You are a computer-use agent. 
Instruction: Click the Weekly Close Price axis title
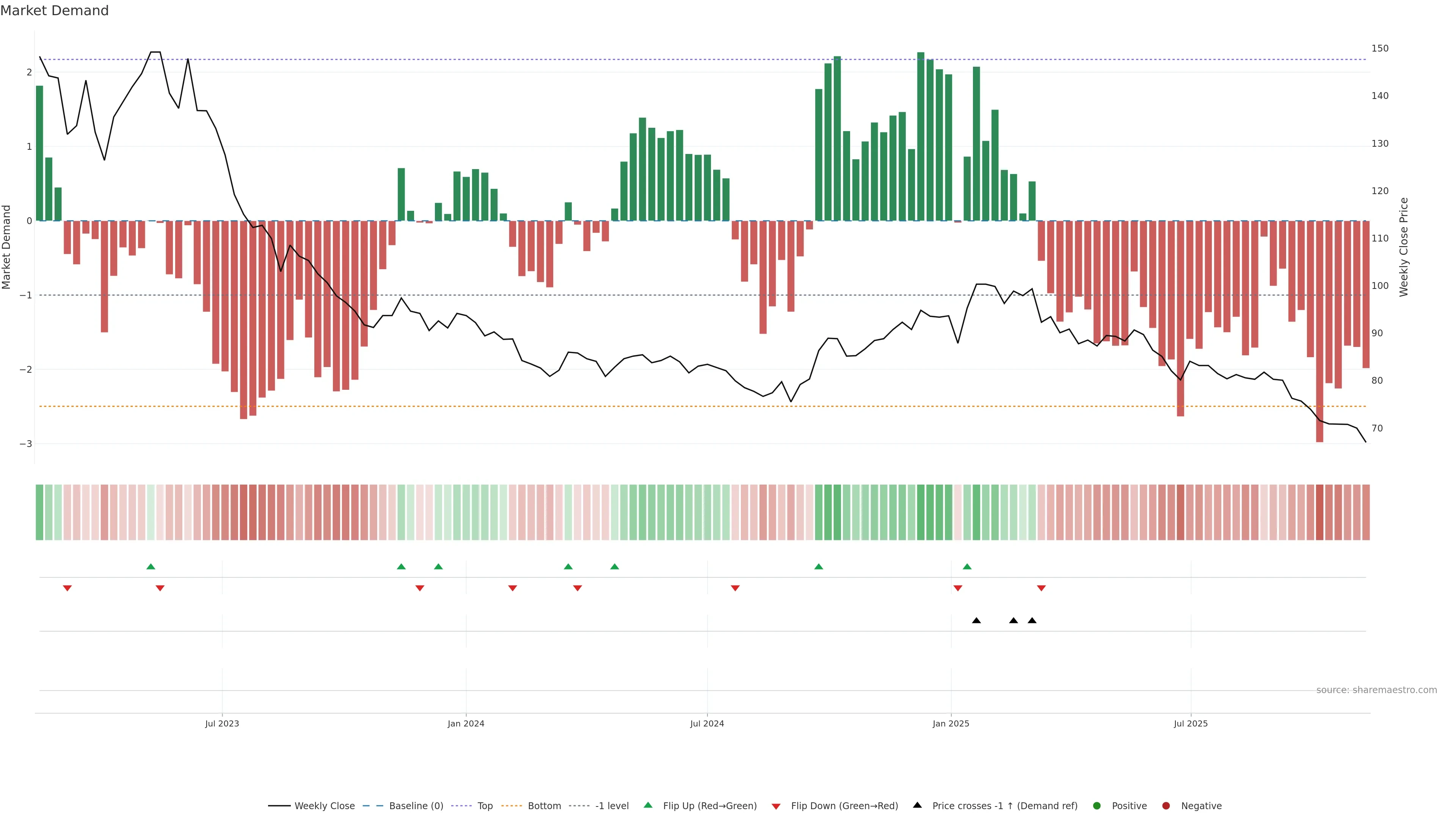pos(1404,247)
